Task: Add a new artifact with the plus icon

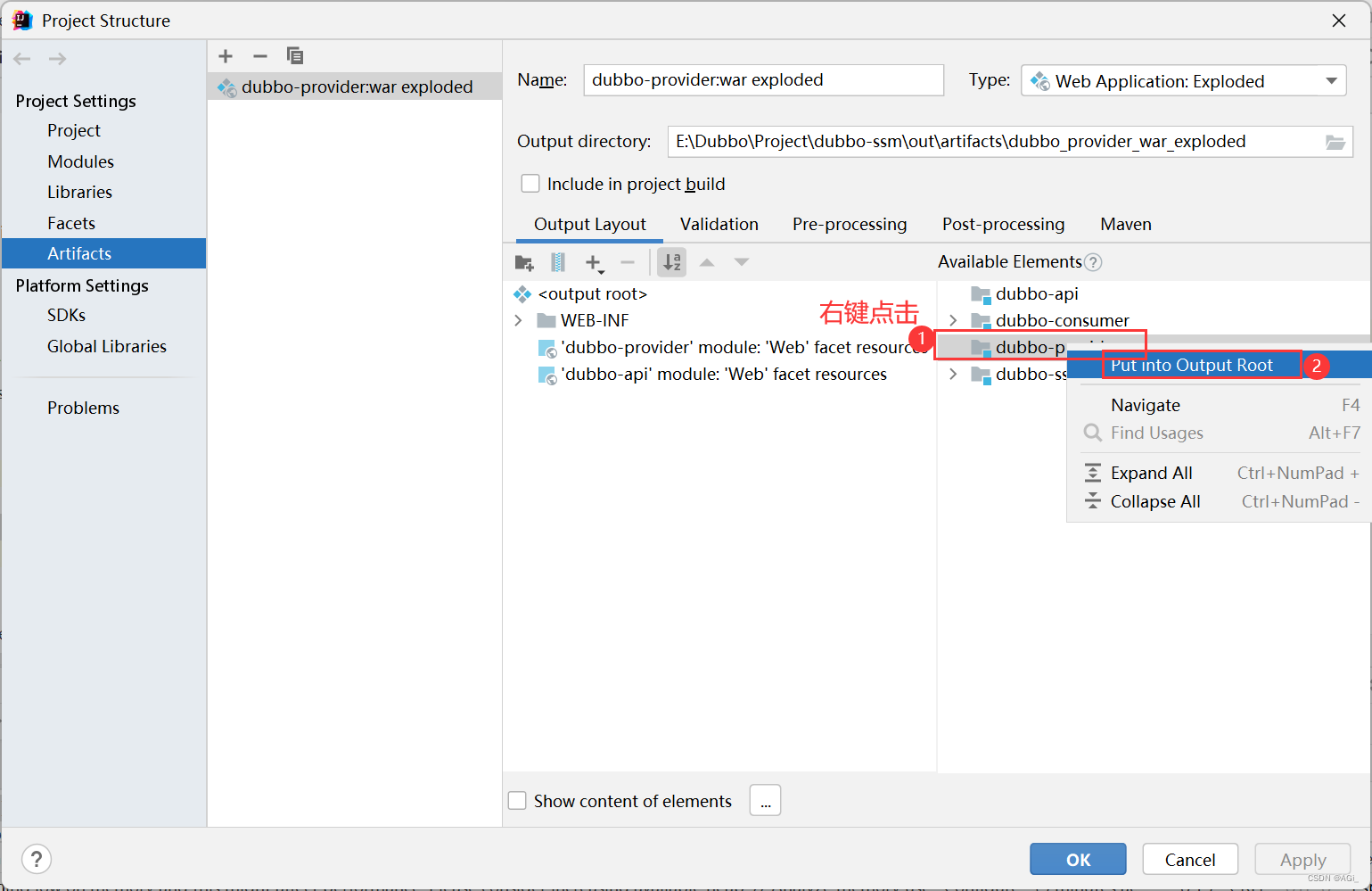Action: point(226,55)
